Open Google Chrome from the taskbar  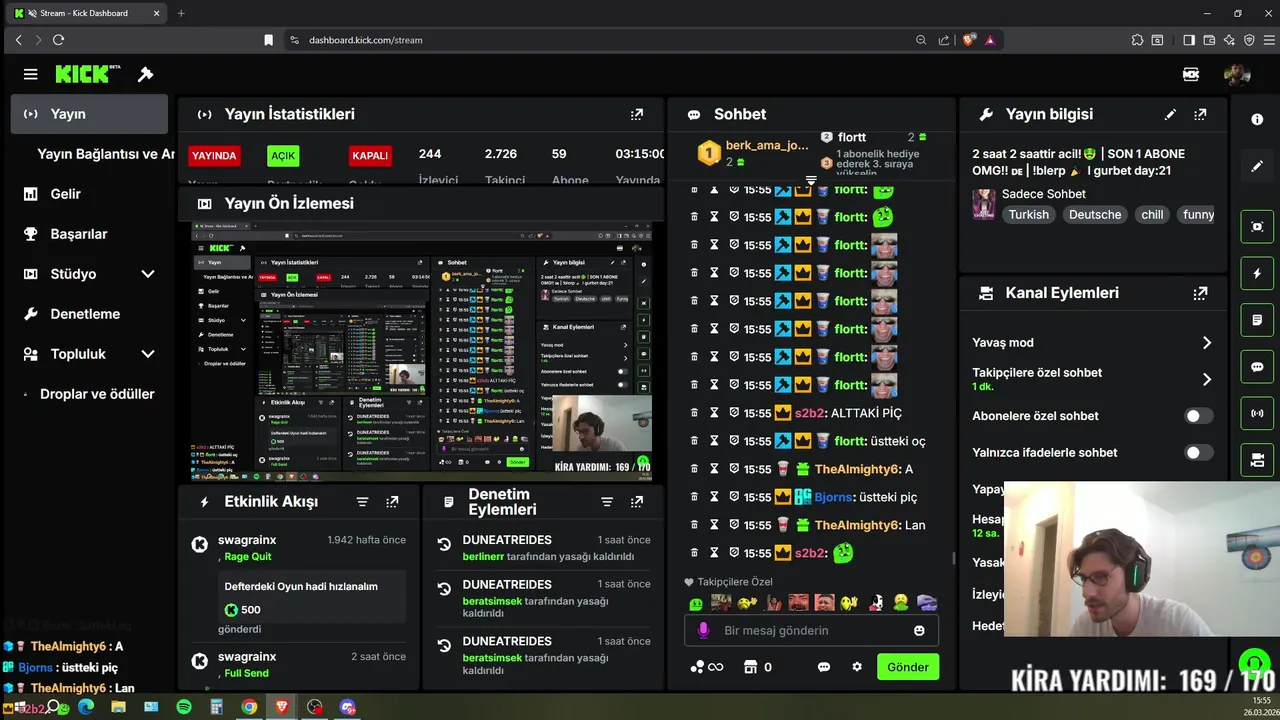tap(249, 707)
